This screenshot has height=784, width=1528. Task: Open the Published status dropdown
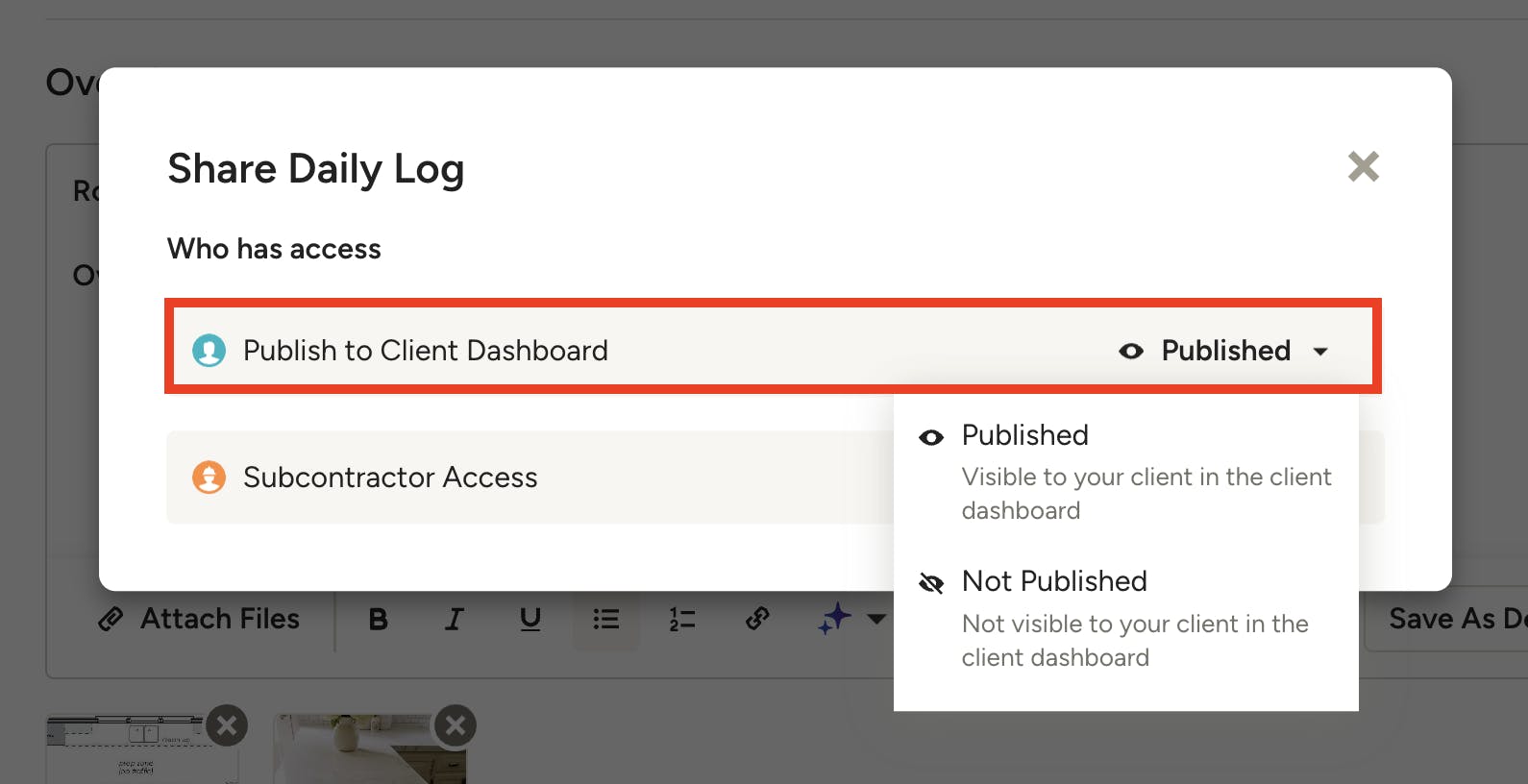point(1225,351)
